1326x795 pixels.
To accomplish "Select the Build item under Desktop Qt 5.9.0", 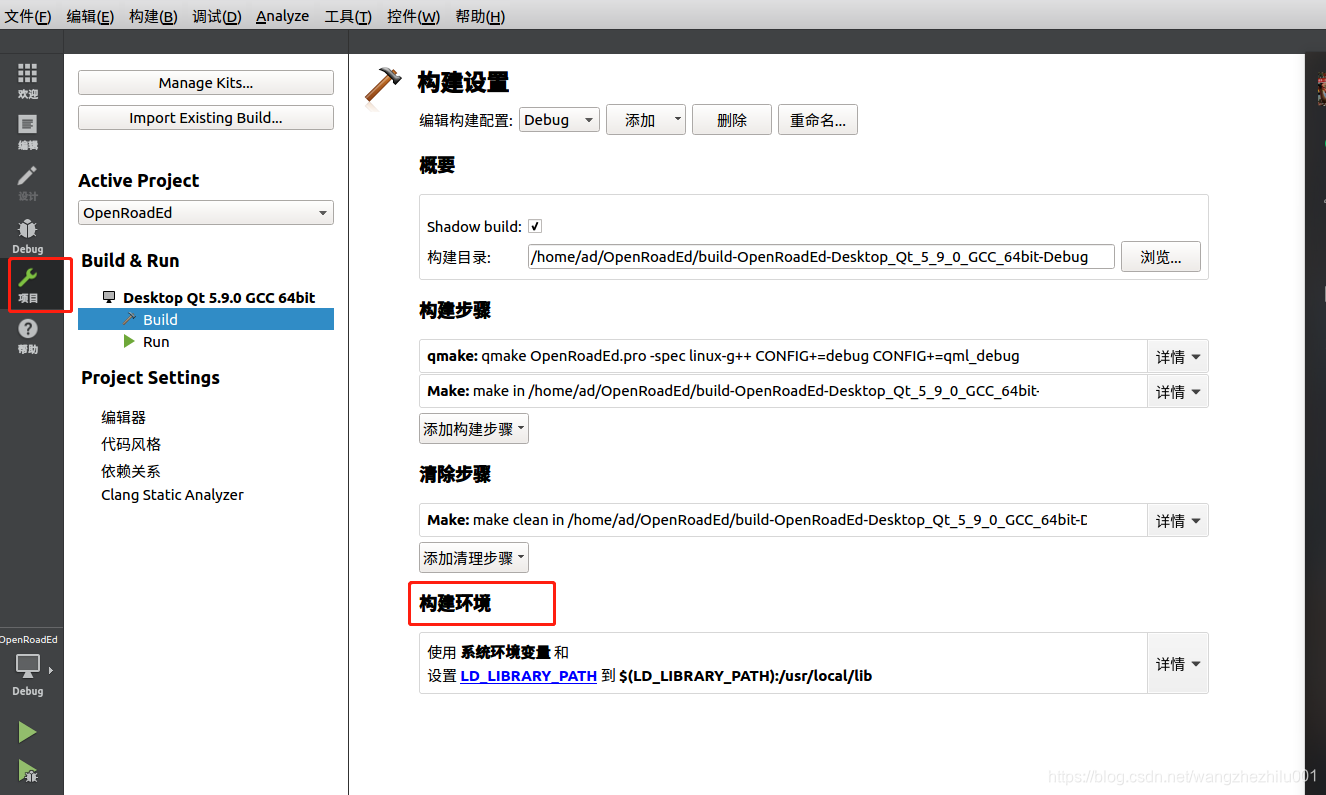I will pos(160,319).
